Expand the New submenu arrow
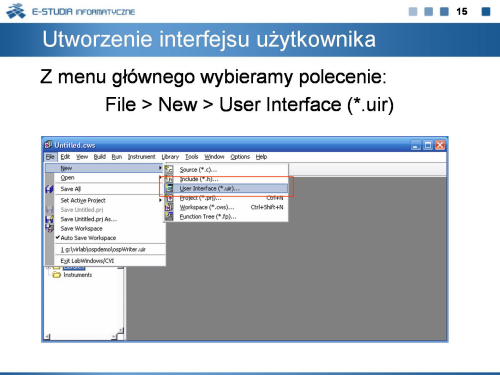 coord(160,168)
